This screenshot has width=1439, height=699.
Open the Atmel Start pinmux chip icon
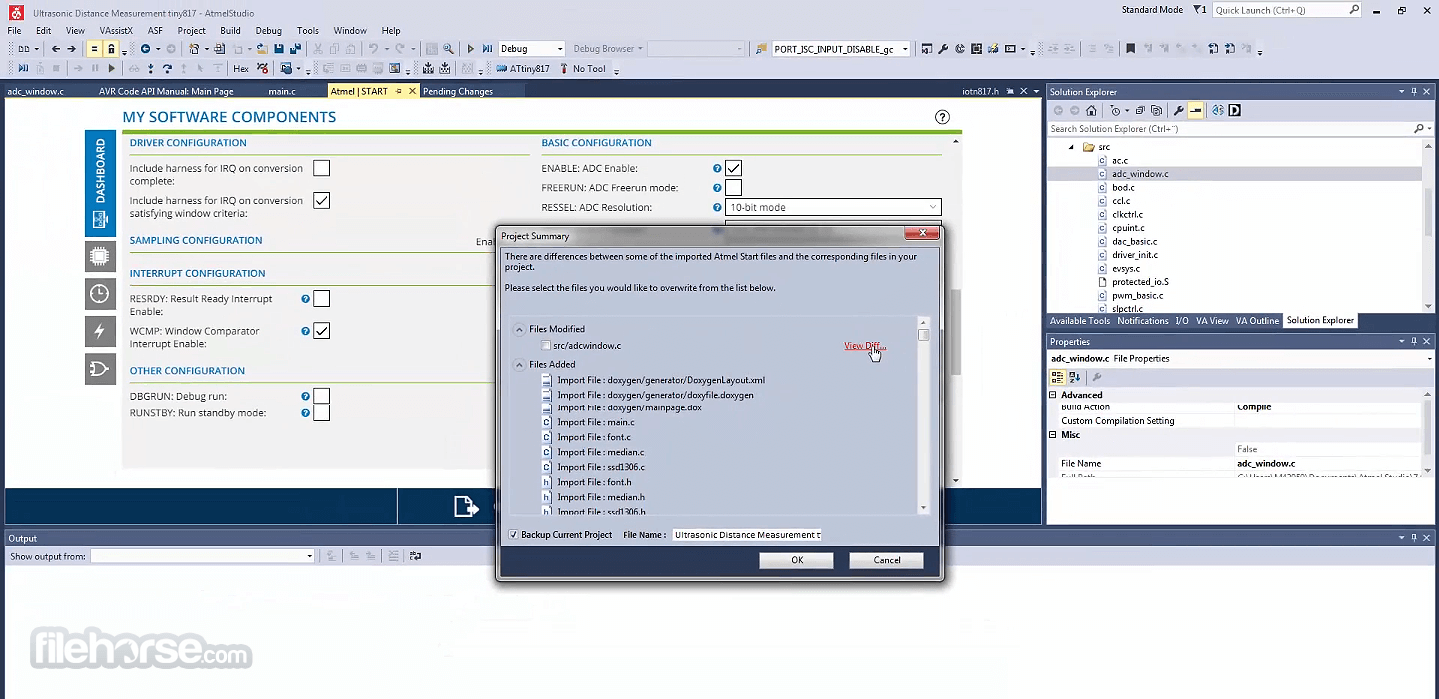[99, 257]
